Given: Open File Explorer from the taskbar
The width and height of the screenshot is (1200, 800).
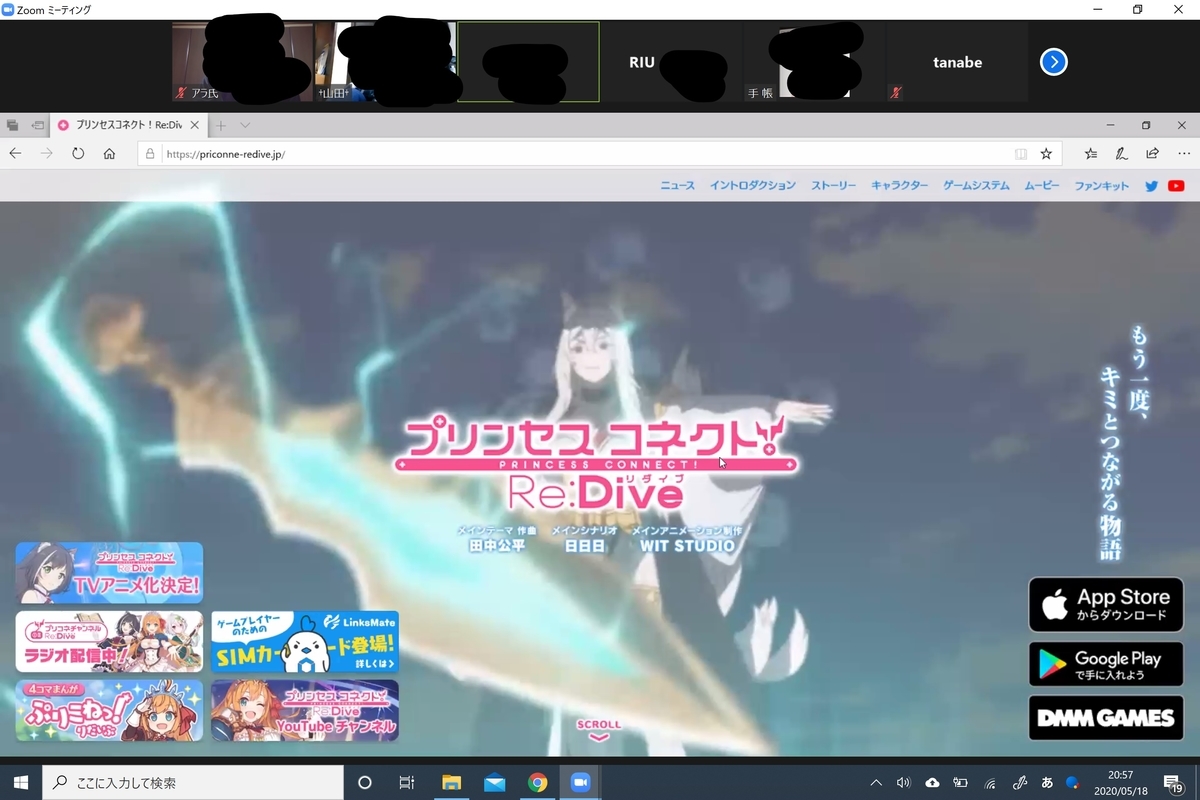Looking at the screenshot, I should click(451, 782).
